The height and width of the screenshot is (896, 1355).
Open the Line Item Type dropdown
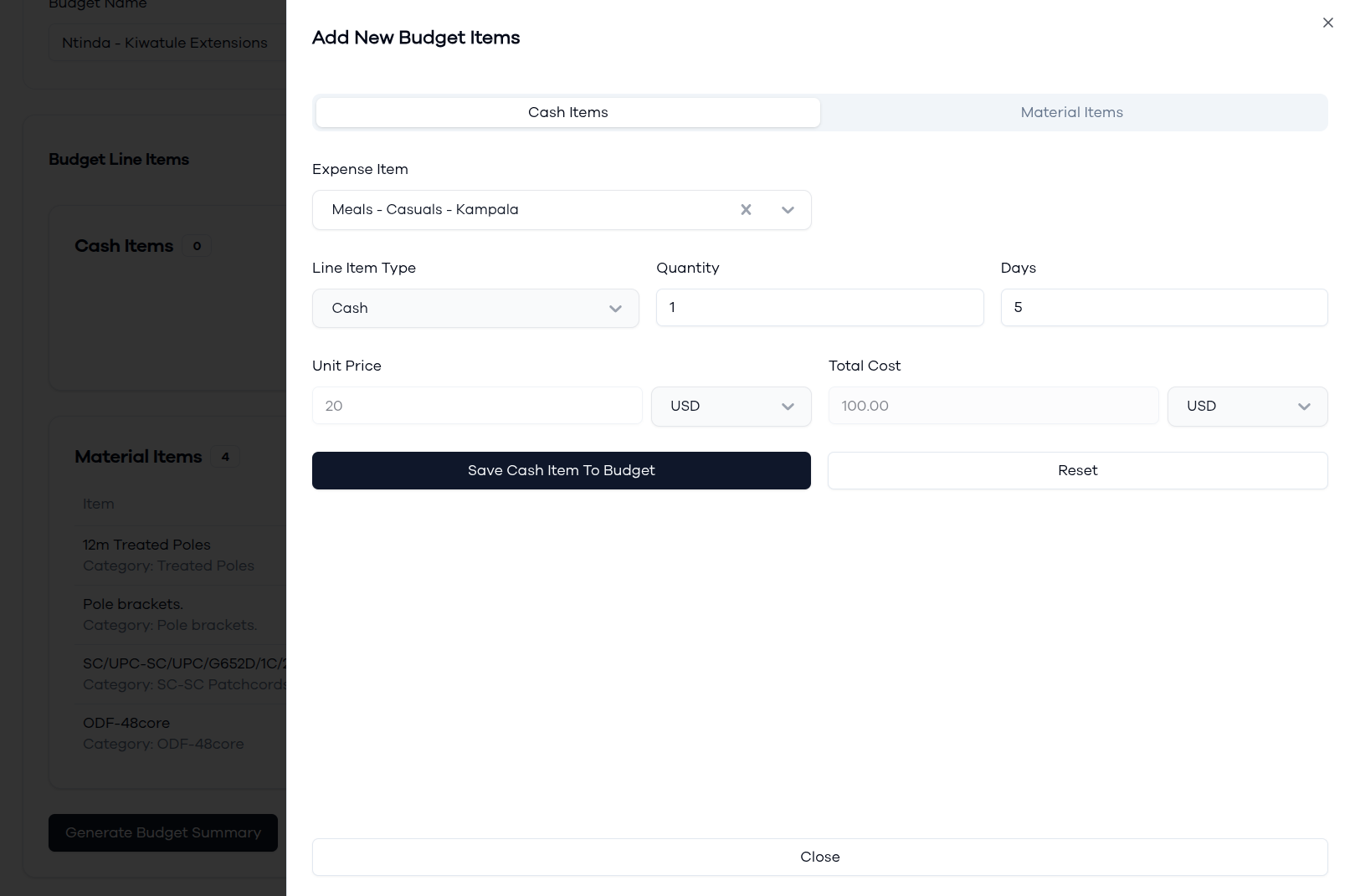click(x=475, y=308)
